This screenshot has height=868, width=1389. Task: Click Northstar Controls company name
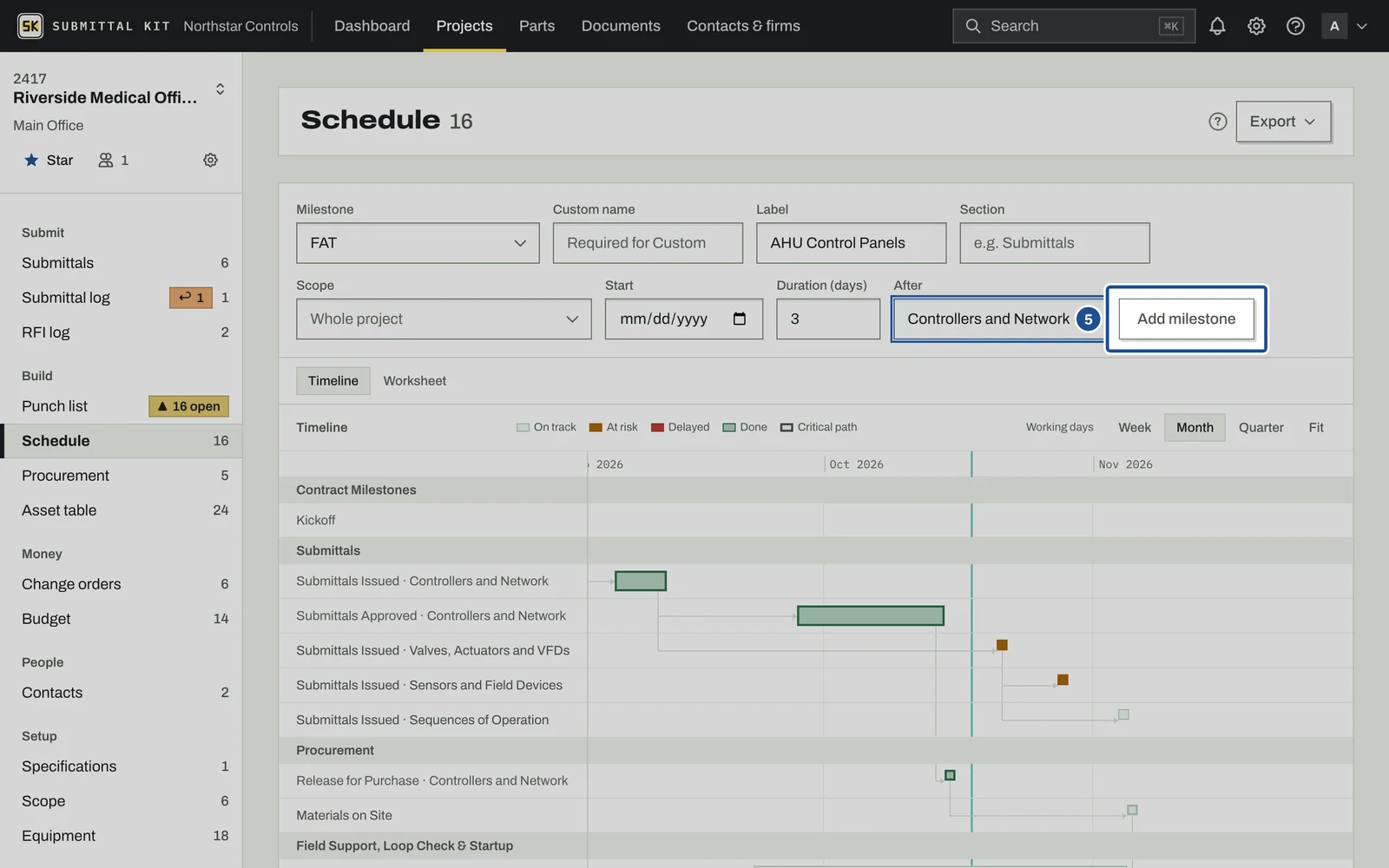pos(240,26)
